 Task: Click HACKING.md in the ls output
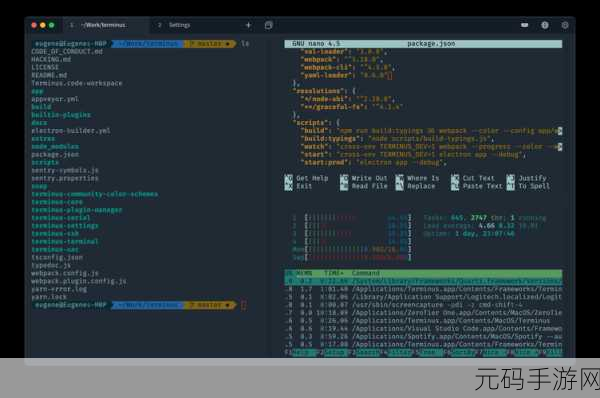tap(51, 59)
